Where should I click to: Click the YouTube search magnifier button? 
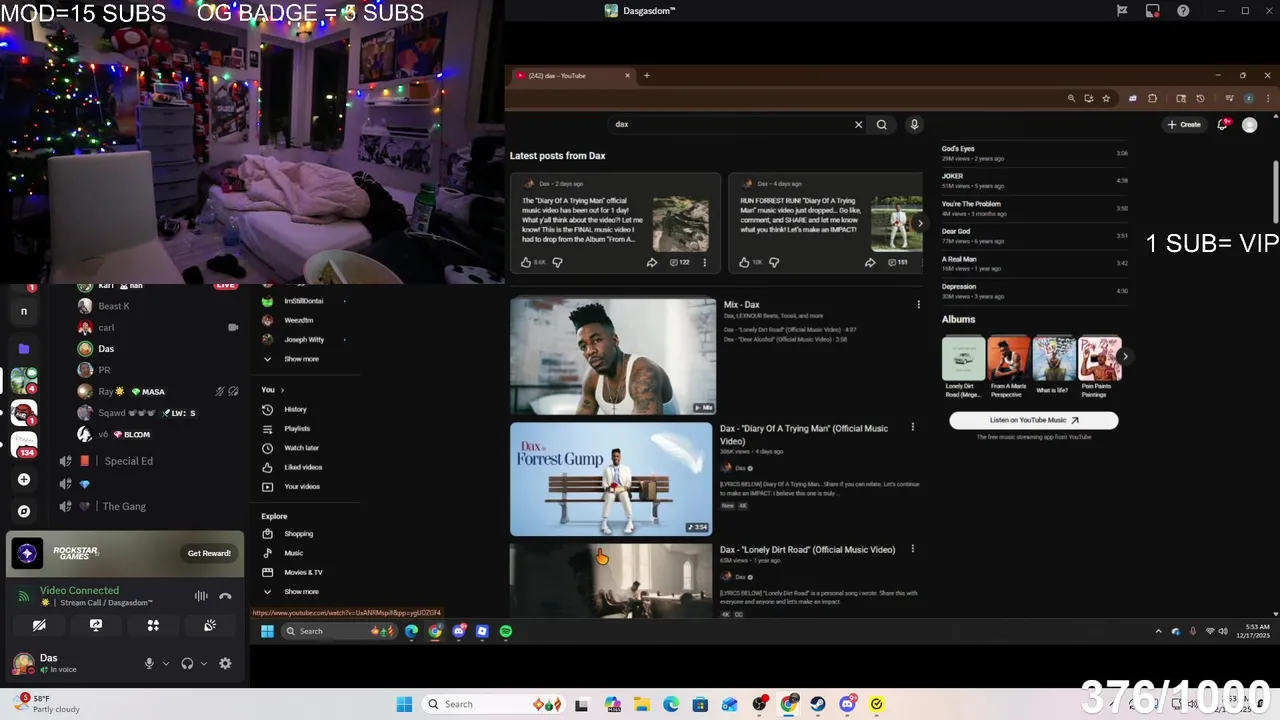coord(881,125)
